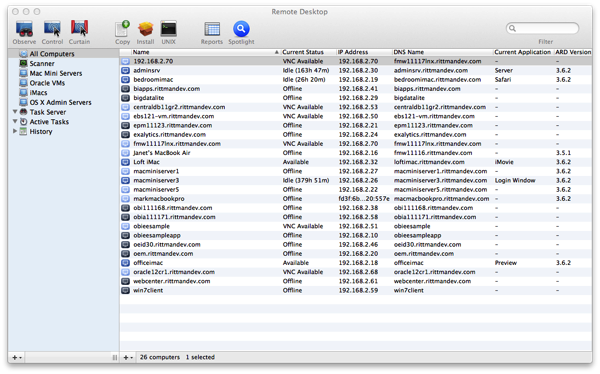Click the Filter search field

542,28
